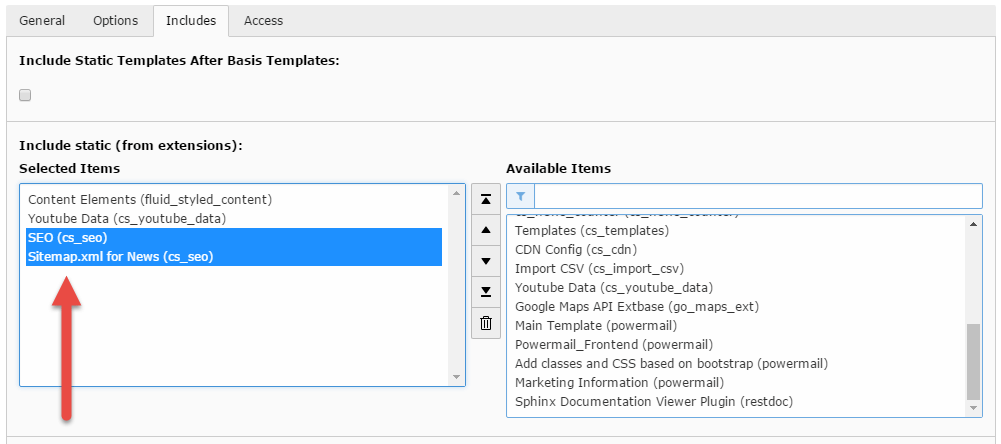Select Content Elements (fluid_styled_content) item

coord(150,200)
